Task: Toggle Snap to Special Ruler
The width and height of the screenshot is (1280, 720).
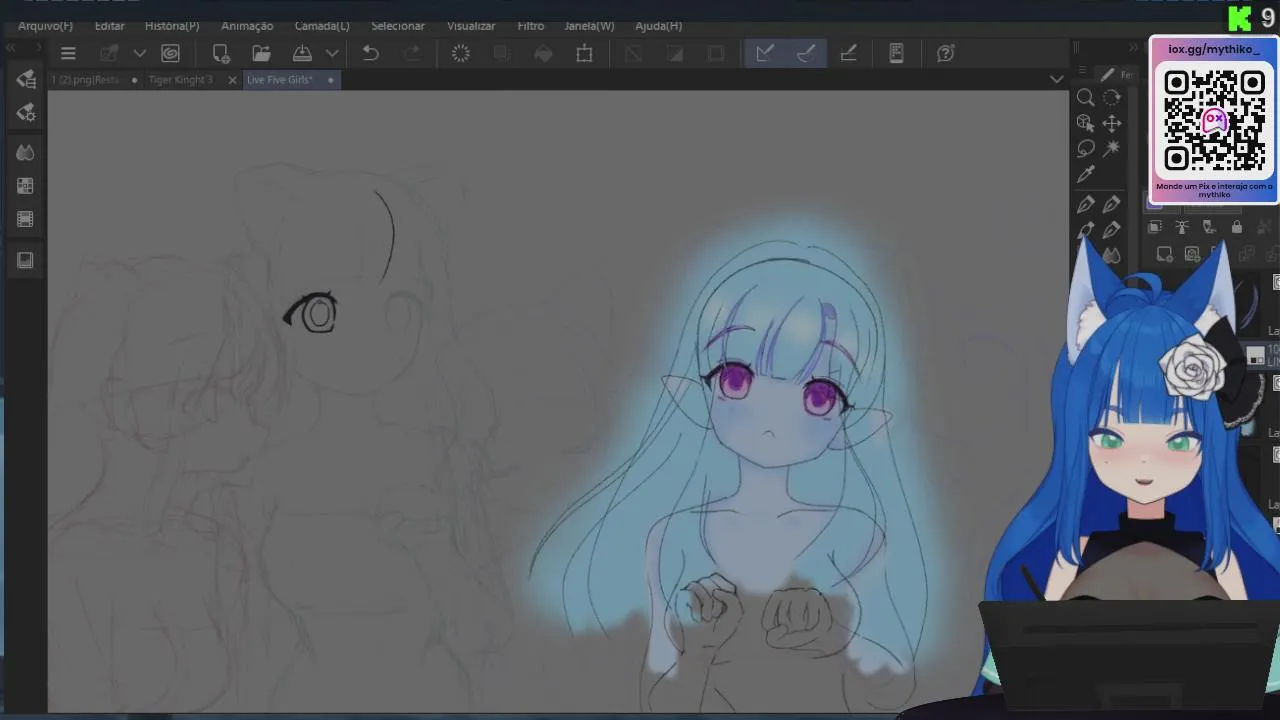Action: 806,54
